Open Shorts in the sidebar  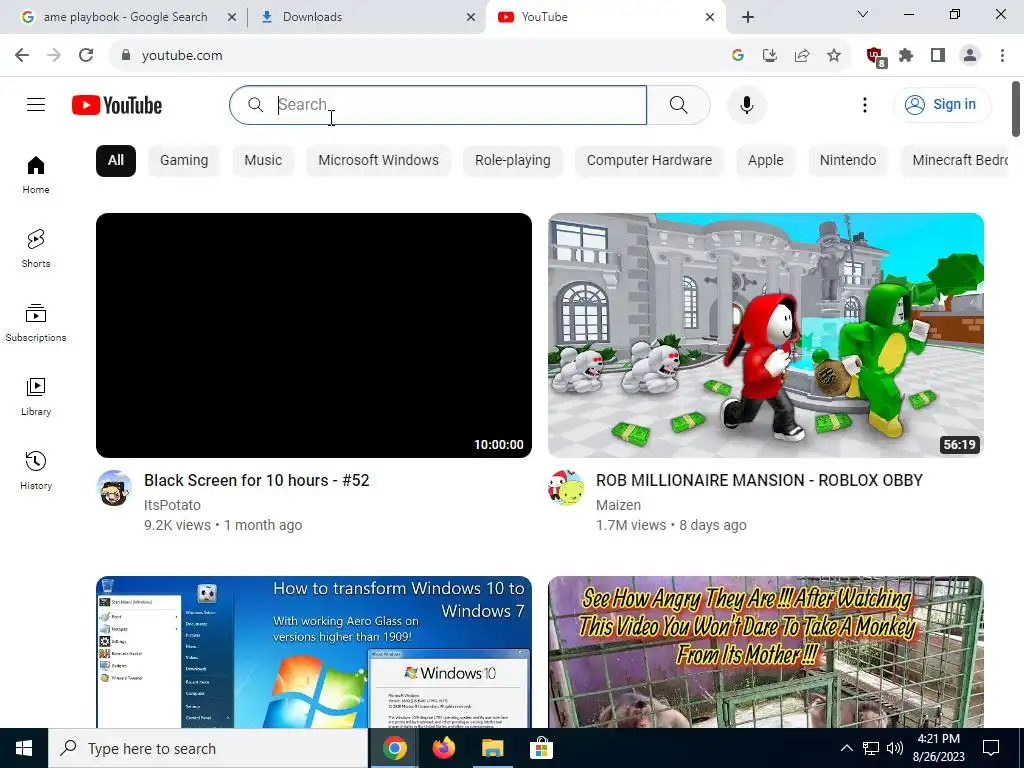pos(36,249)
